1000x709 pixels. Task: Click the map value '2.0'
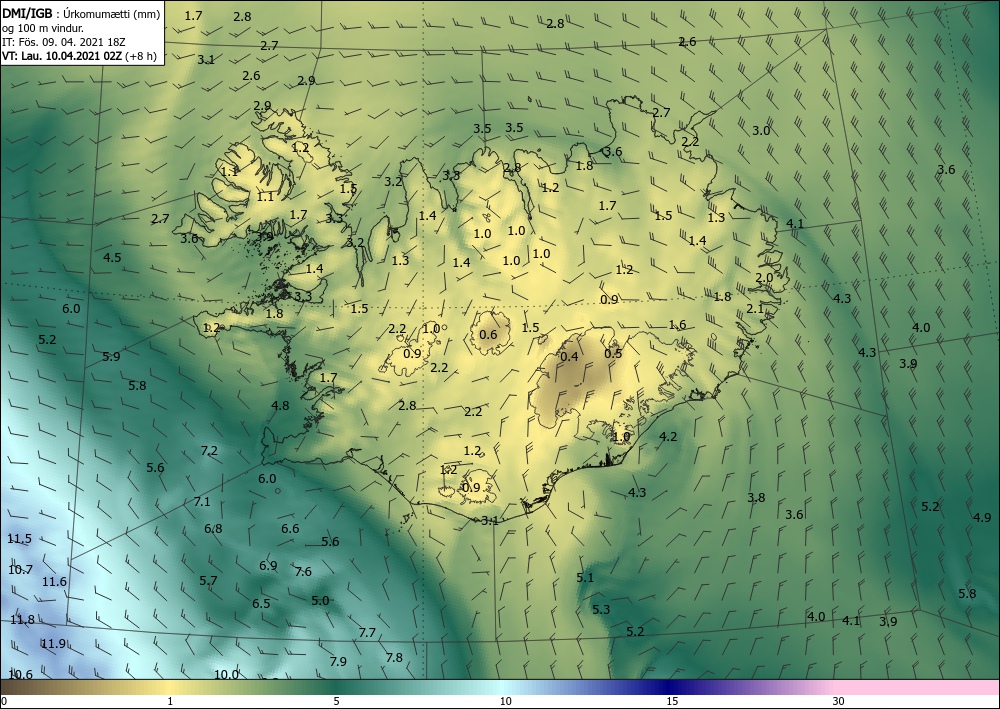pos(764,278)
